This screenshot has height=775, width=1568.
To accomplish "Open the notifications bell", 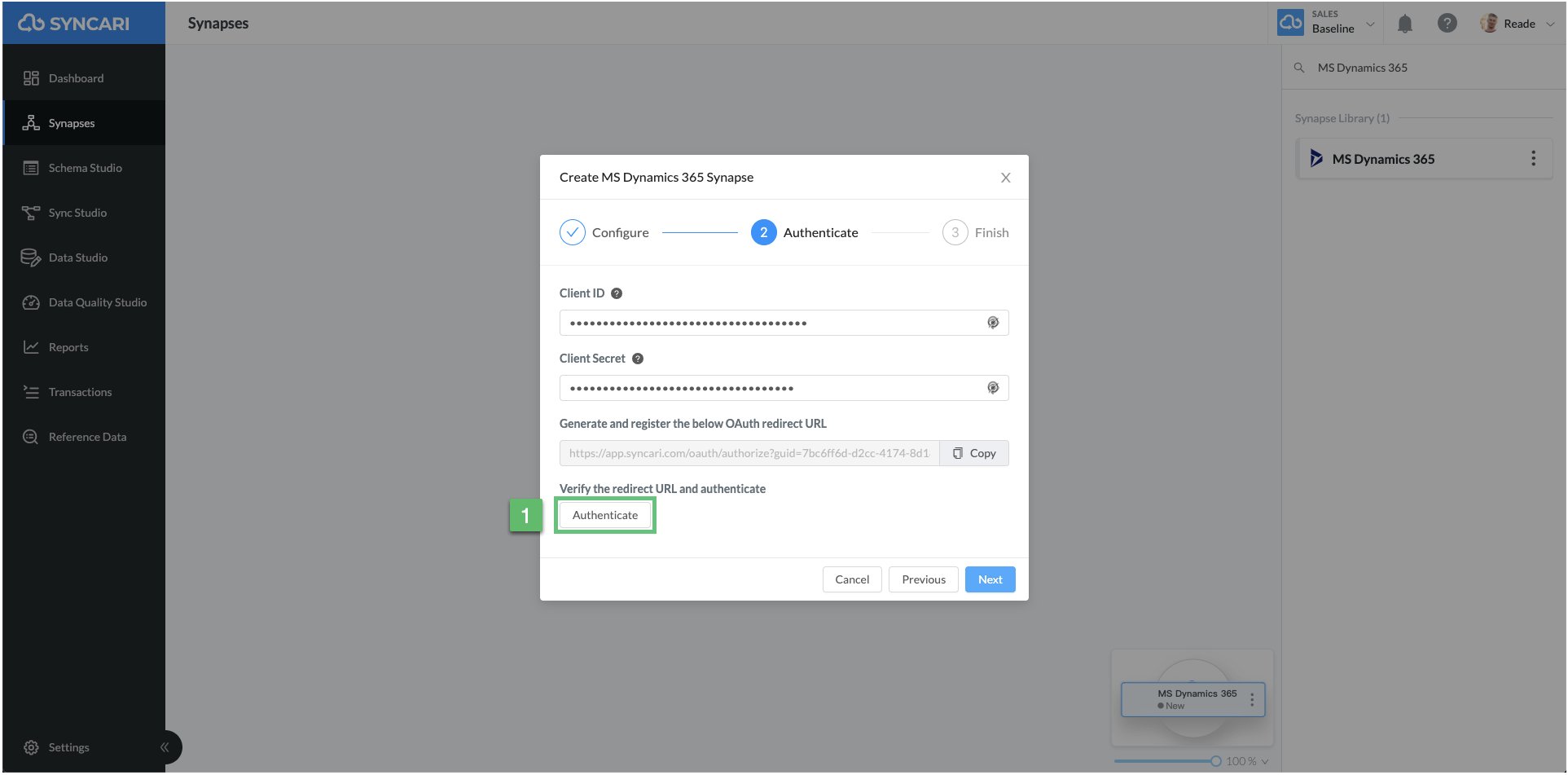I will pyautogui.click(x=1405, y=24).
